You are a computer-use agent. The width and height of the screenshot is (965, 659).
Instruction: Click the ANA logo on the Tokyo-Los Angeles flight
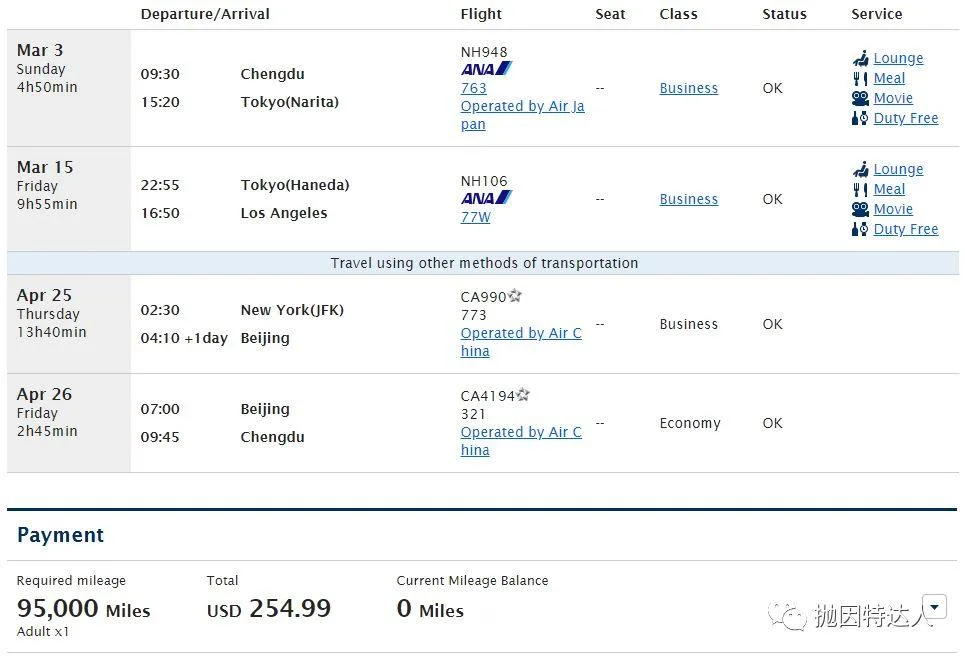tap(486, 197)
